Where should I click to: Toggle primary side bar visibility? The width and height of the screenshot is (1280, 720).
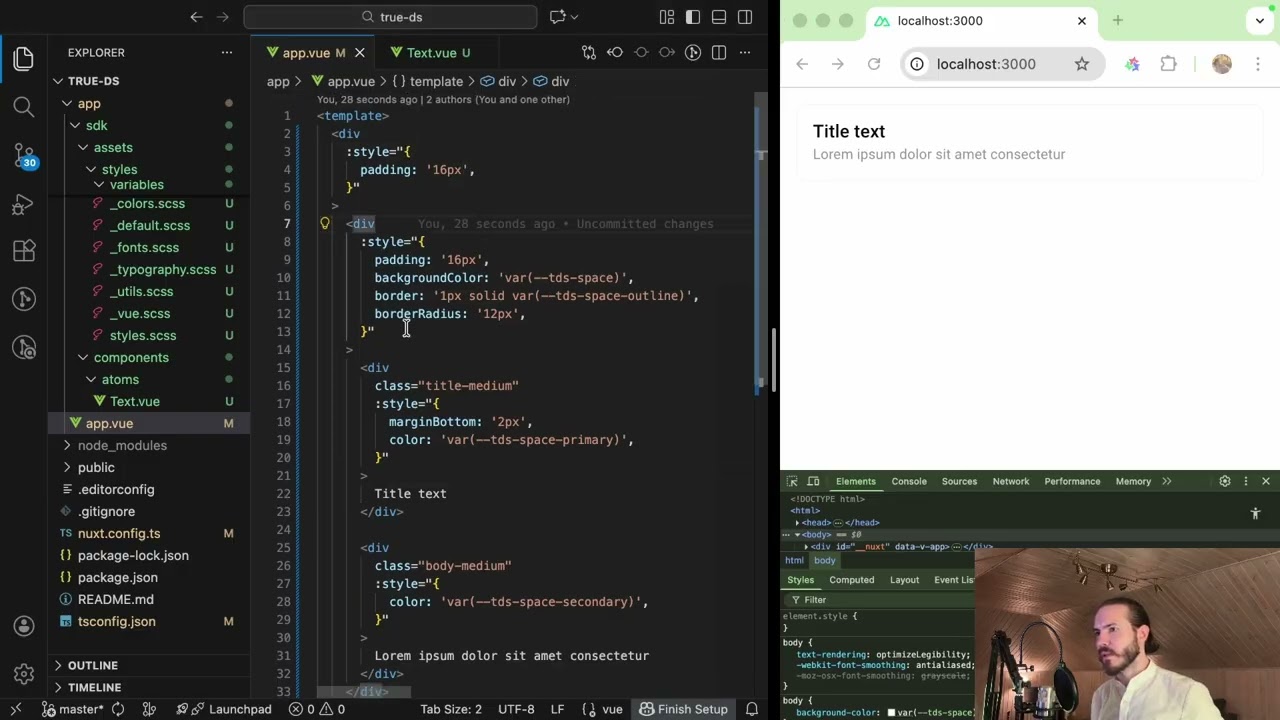tap(693, 17)
